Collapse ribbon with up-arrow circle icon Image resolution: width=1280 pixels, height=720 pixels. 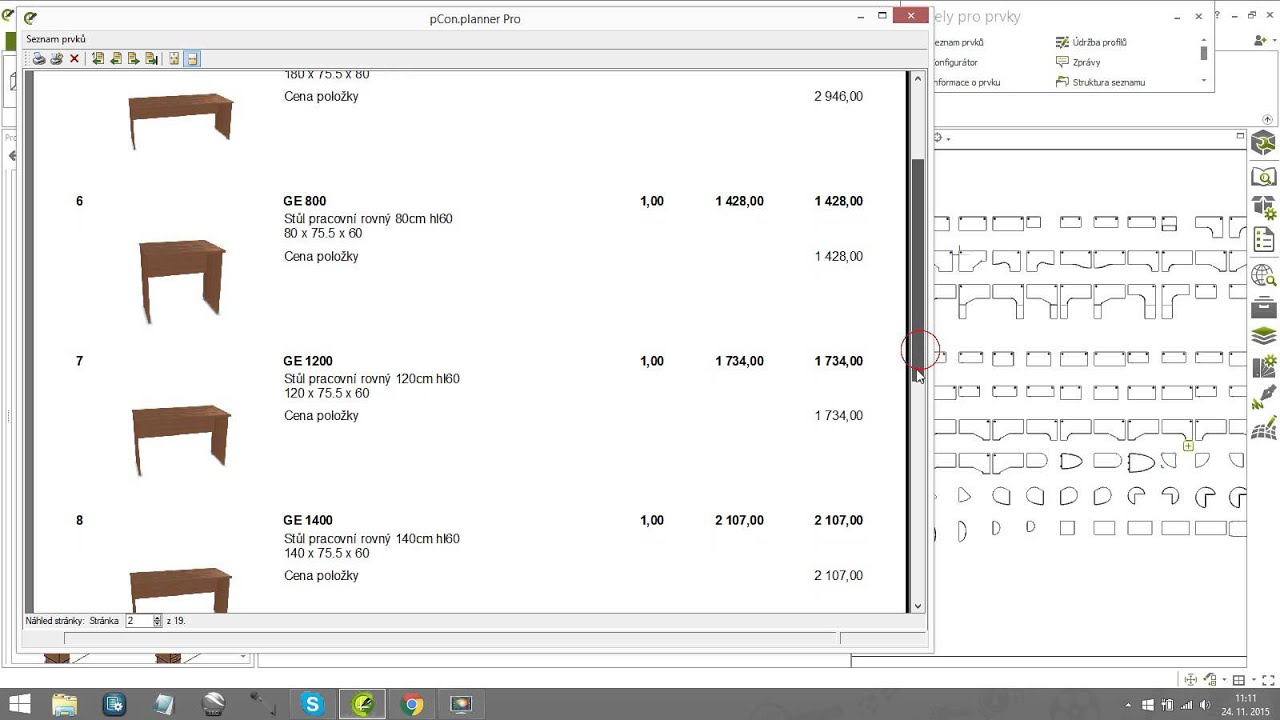coord(1268,120)
